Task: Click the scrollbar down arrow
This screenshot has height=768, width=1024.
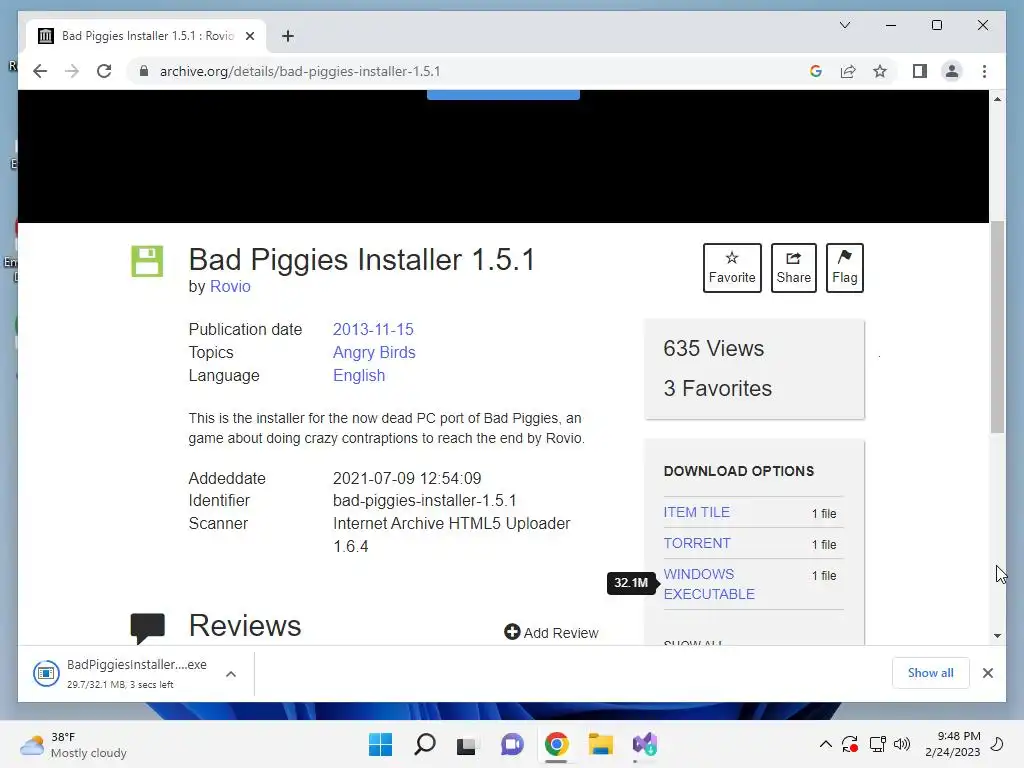Action: pyautogui.click(x=997, y=635)
